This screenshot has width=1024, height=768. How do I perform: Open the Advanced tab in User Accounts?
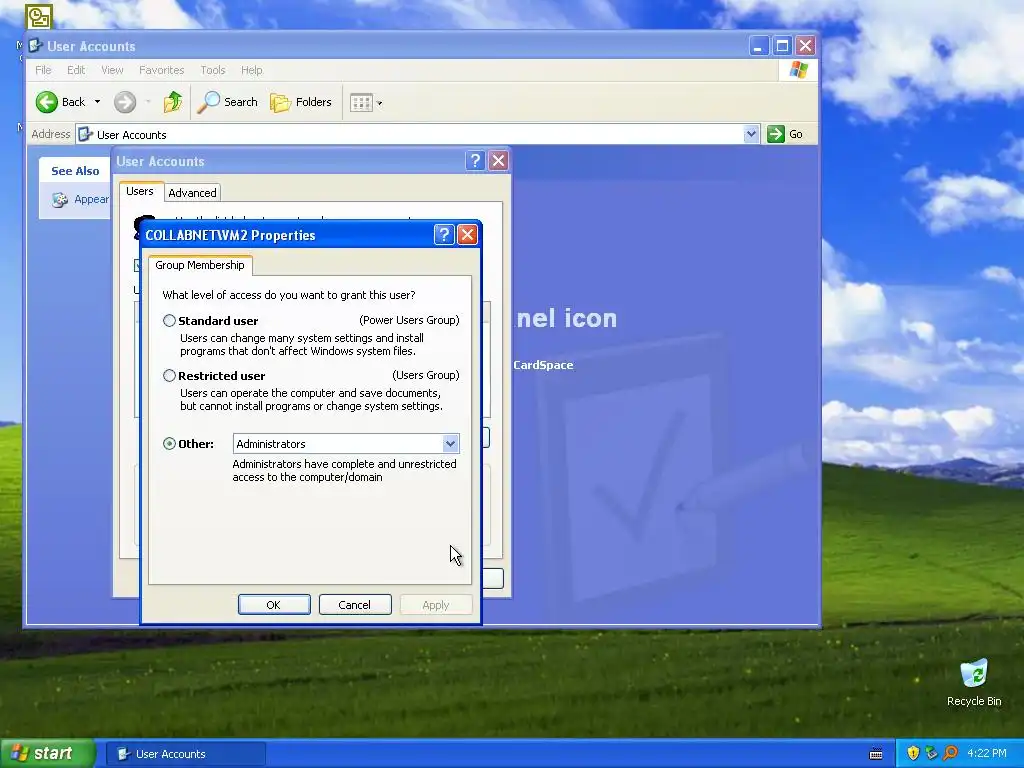(x=192, y=193)
